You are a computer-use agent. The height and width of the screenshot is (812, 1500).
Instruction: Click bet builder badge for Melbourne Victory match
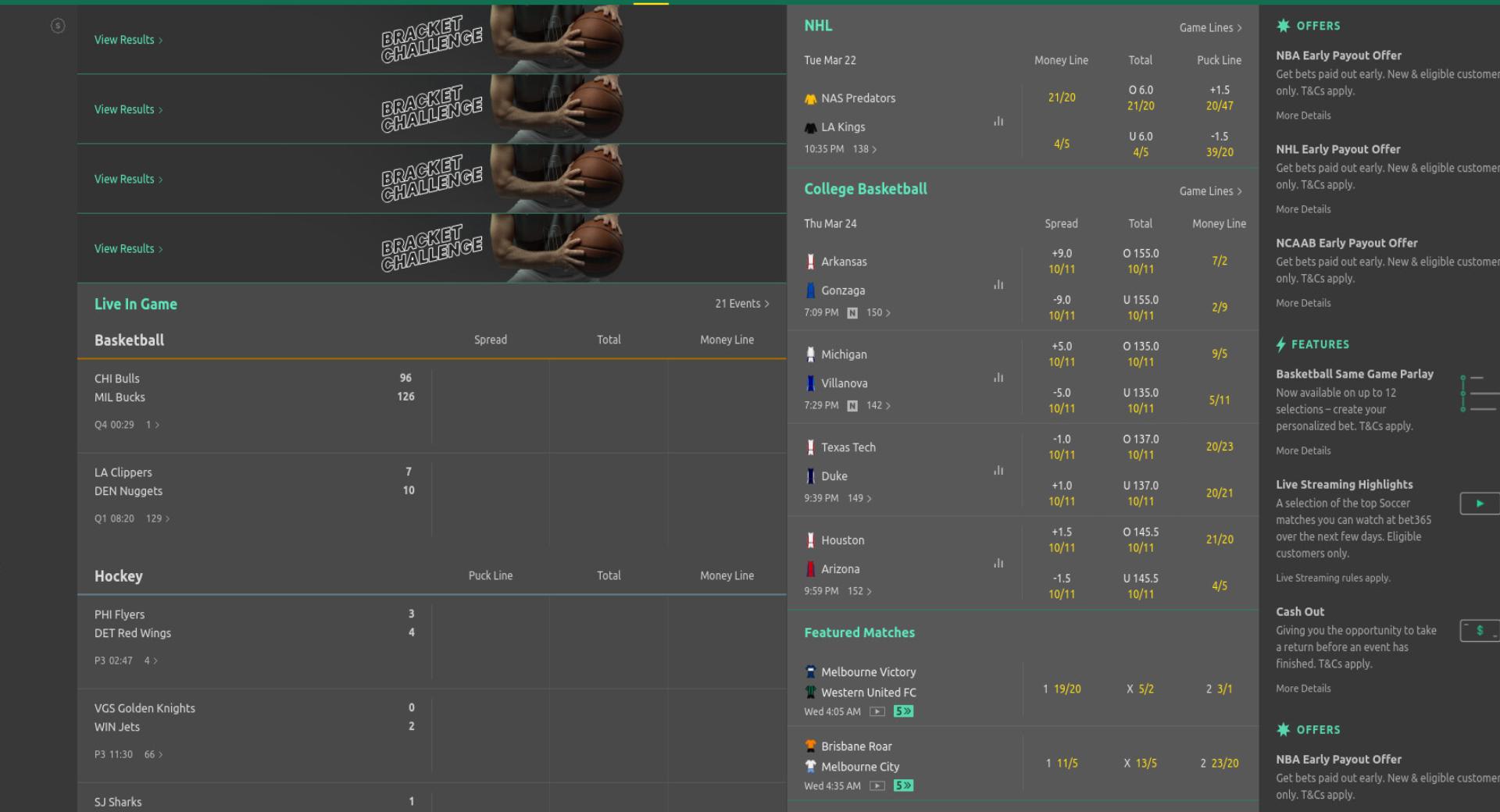[x=903, y=711]
